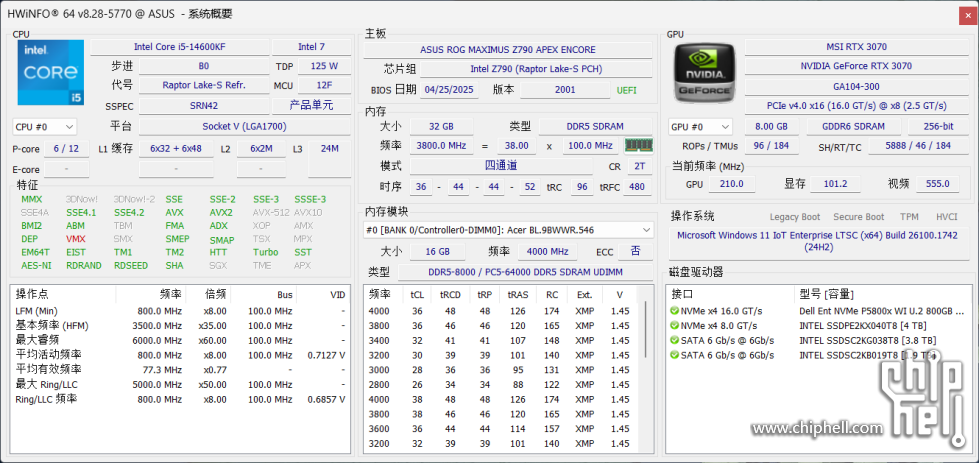Click the Intel Core i5 logo
Screen dimensions: 979x463
pyautogui.click(x=50, y=71)
